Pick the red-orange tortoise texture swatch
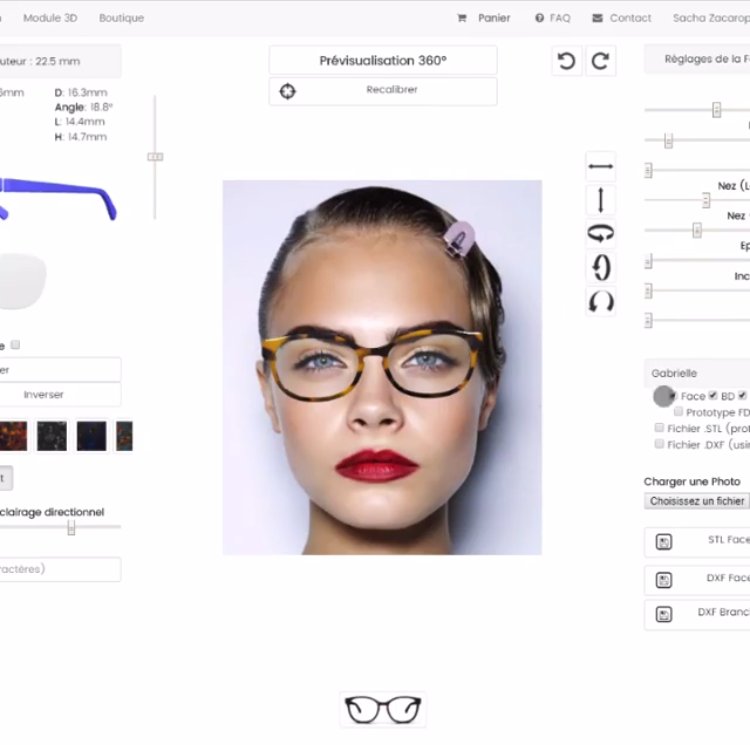Image resolution: width=750 pixels, height=745 pixels. [13, 436]
